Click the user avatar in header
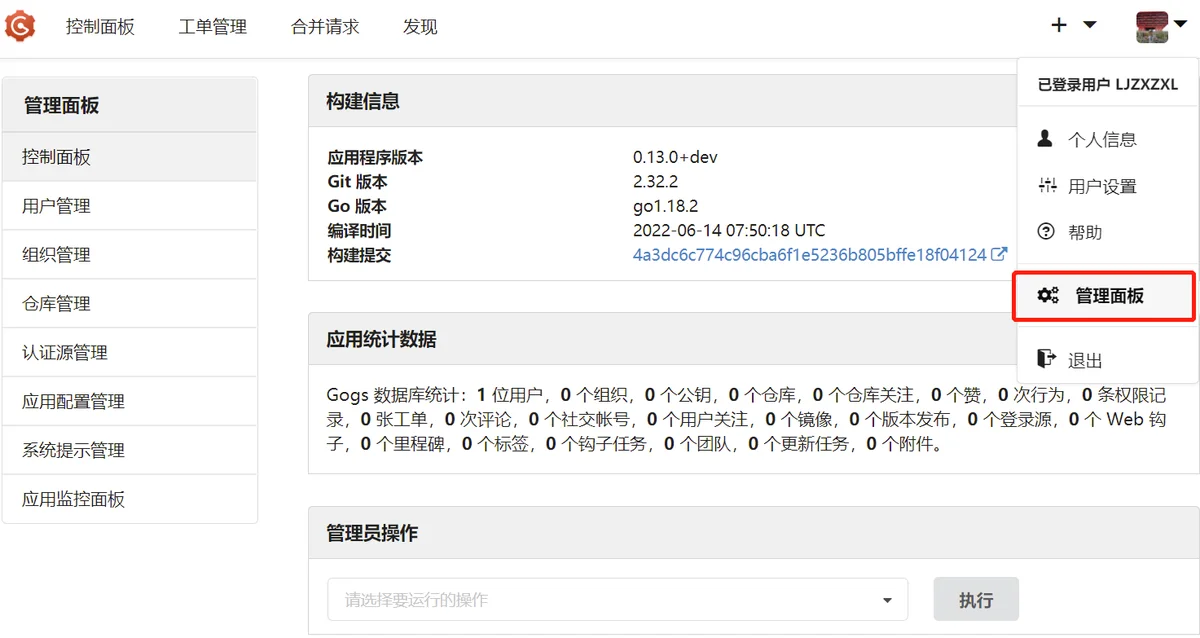The height and width of the screenshot is (638, 1200). pos(1152,26)
